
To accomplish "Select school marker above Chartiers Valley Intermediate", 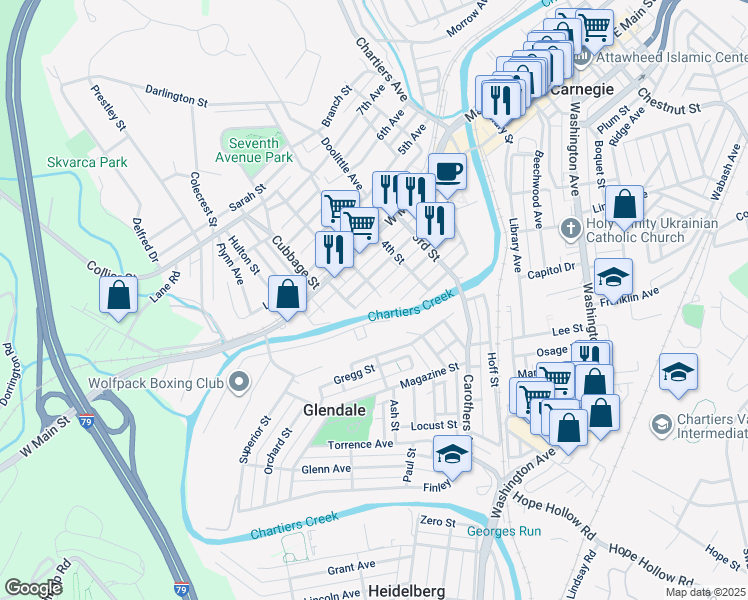I will (679, 373).
